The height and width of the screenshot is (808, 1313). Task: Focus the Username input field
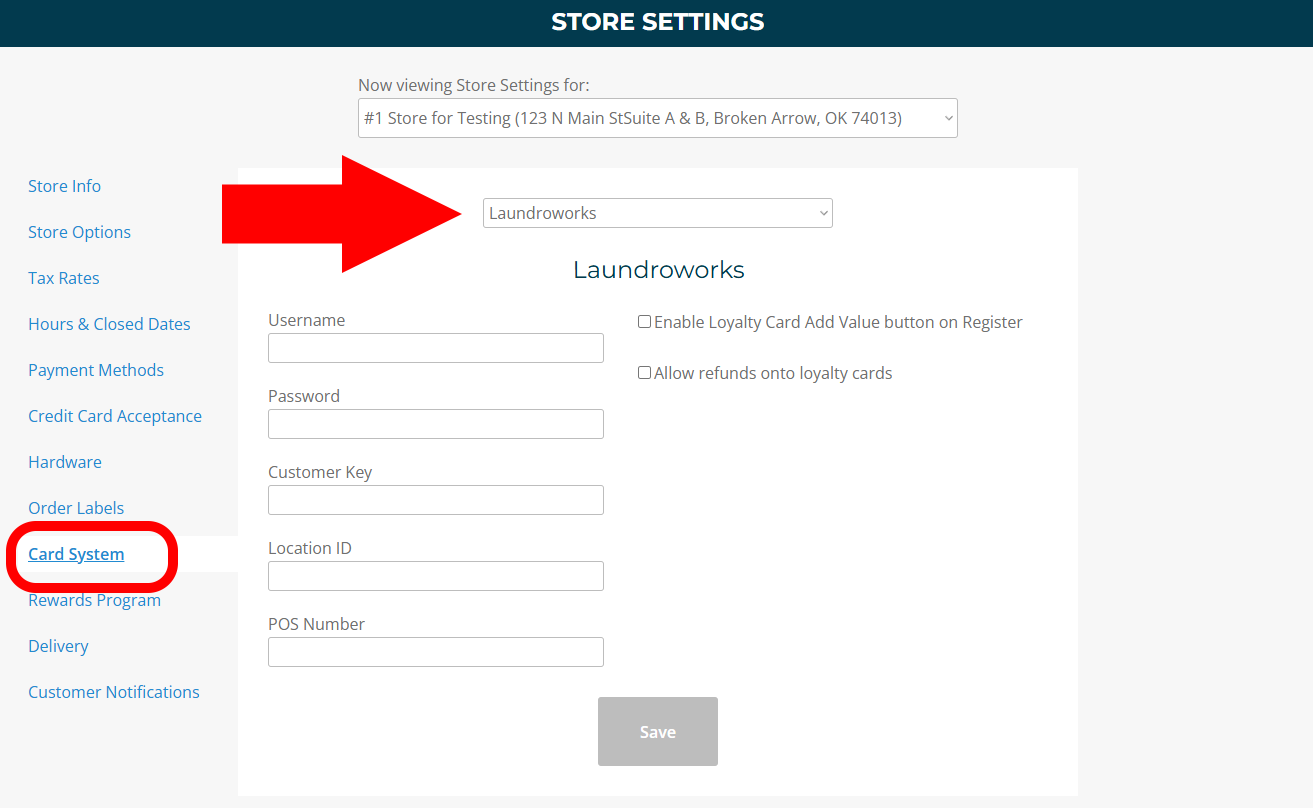point(436,348)
